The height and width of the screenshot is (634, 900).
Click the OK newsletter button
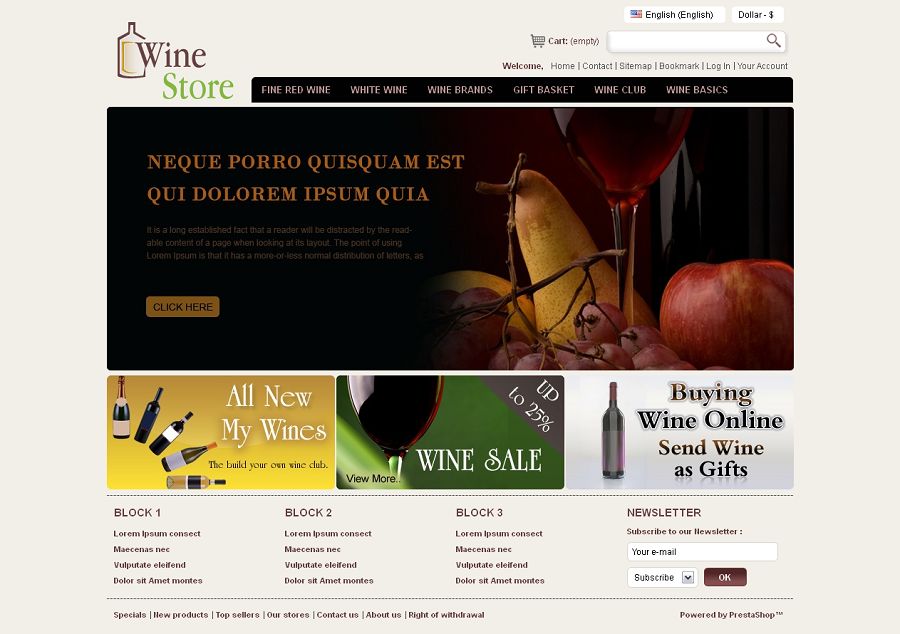(725, 577)
